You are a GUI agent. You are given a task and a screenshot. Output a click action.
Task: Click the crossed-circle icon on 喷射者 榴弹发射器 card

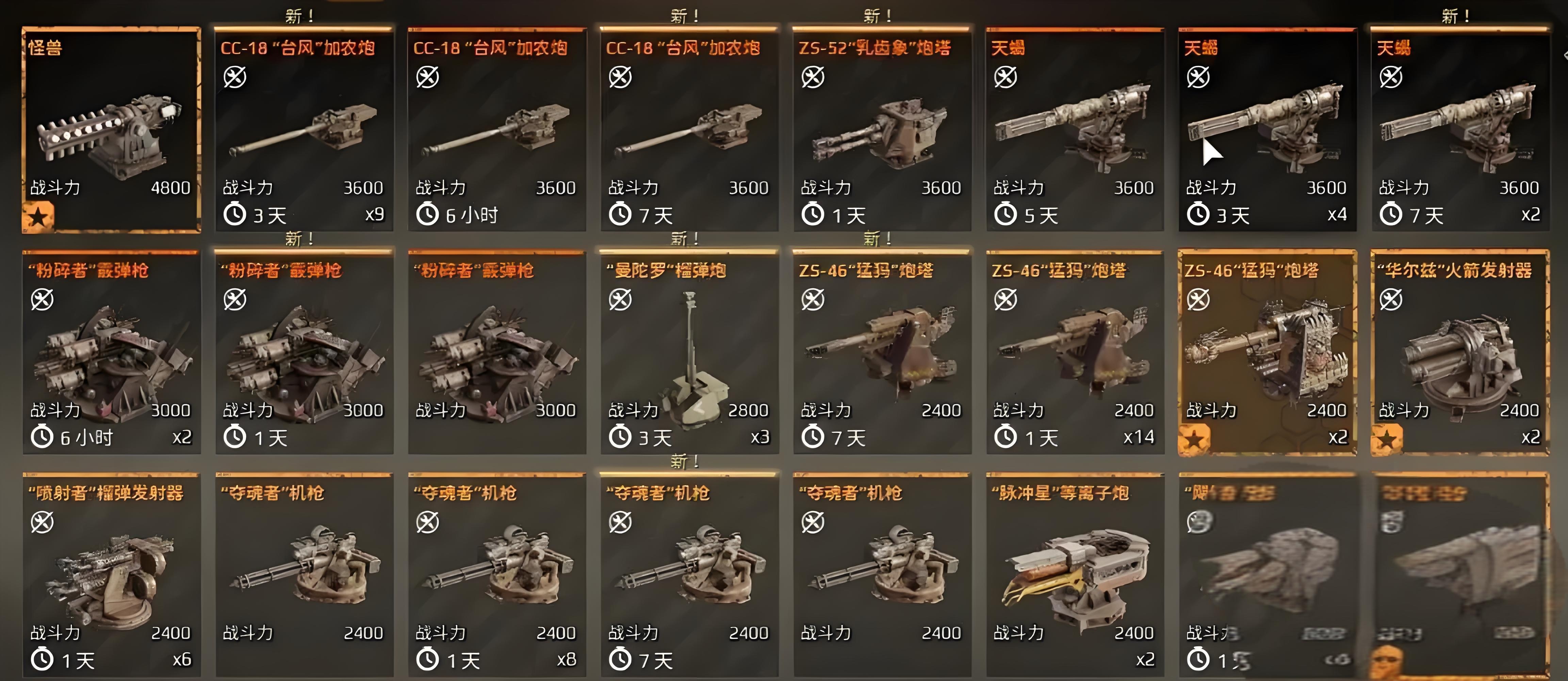42,522
